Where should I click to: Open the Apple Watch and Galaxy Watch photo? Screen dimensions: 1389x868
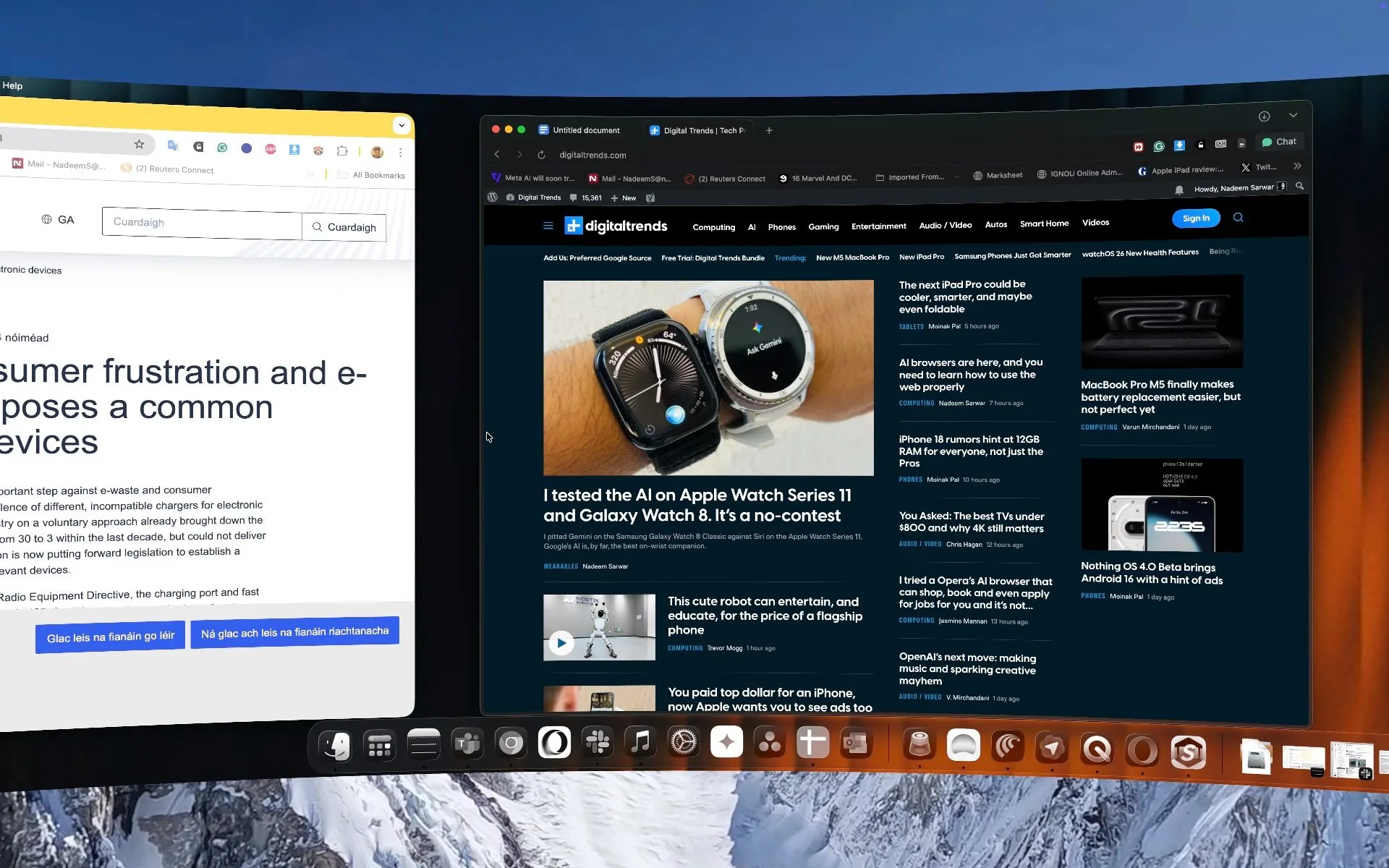click(708, 378)
